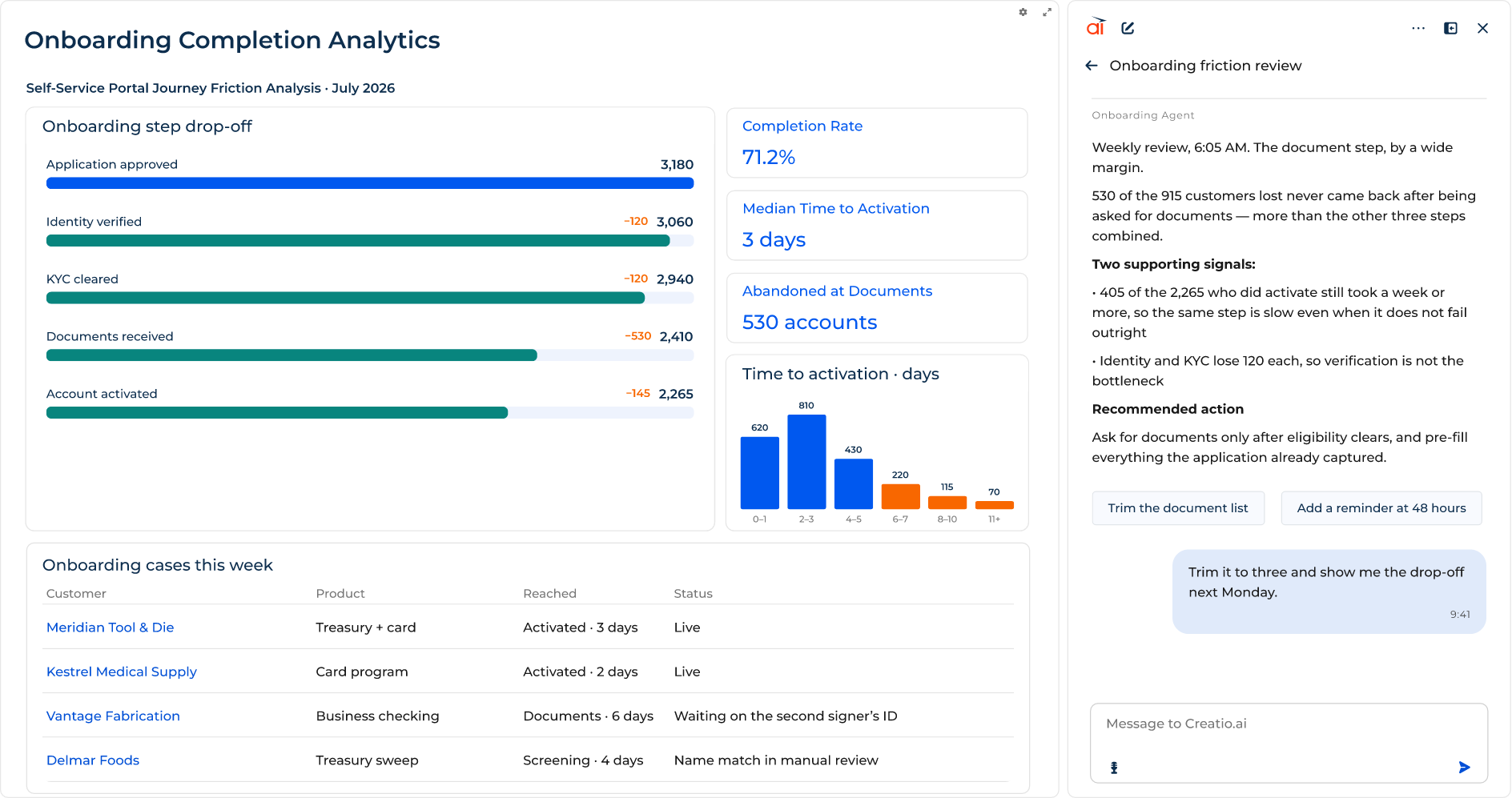
Task: Open Delmar Foods customer link
Action: coord(93,760)
